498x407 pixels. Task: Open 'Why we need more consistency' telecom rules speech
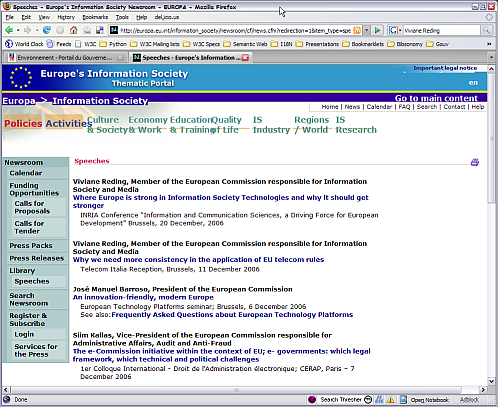(x=198, y=259)
